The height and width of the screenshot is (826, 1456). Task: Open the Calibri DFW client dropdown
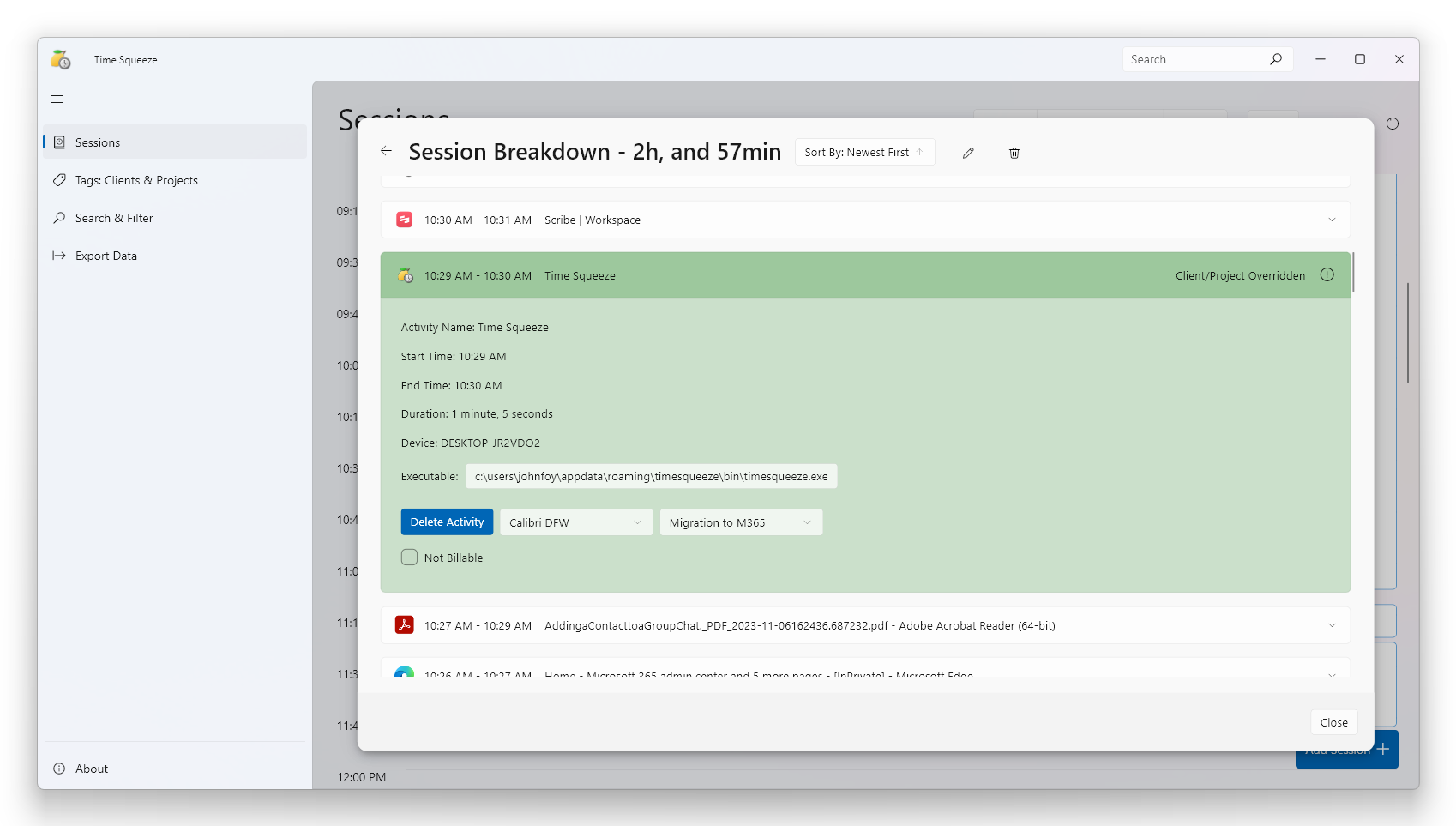576,522
